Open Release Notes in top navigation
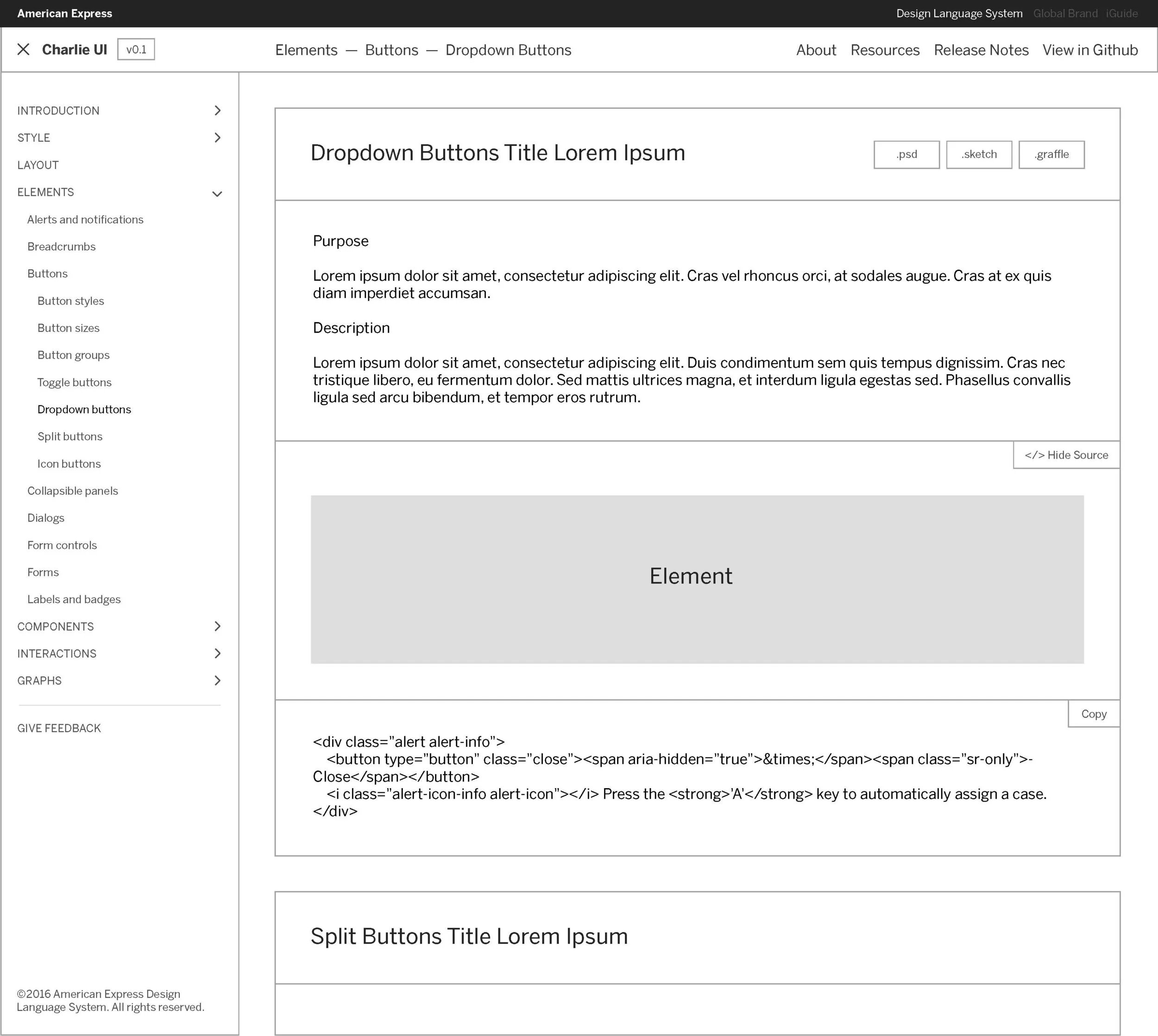Image resolution: width=1158 pixels, height=1036 pixels. 981,50
